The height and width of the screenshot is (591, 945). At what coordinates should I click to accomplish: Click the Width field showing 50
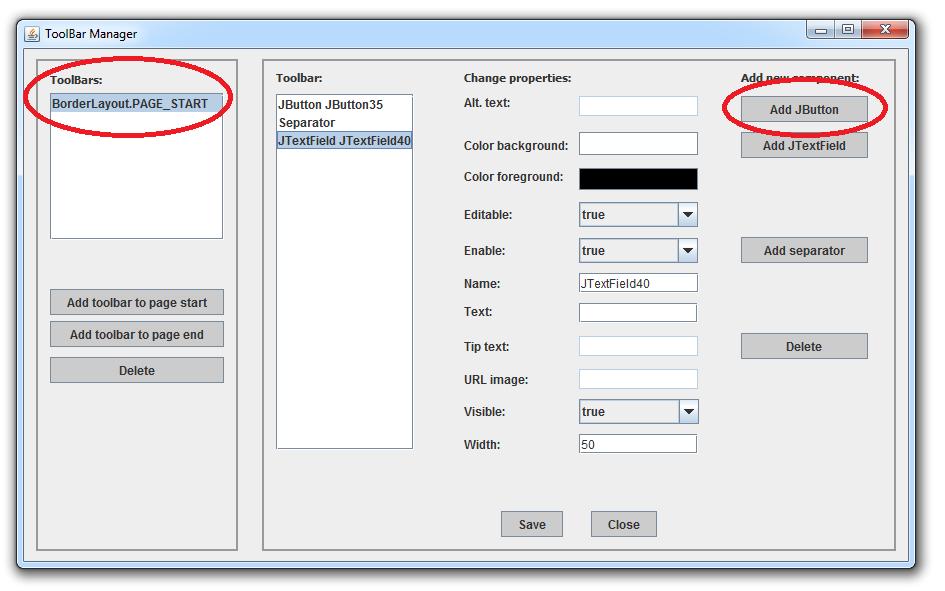coord(638,444)
